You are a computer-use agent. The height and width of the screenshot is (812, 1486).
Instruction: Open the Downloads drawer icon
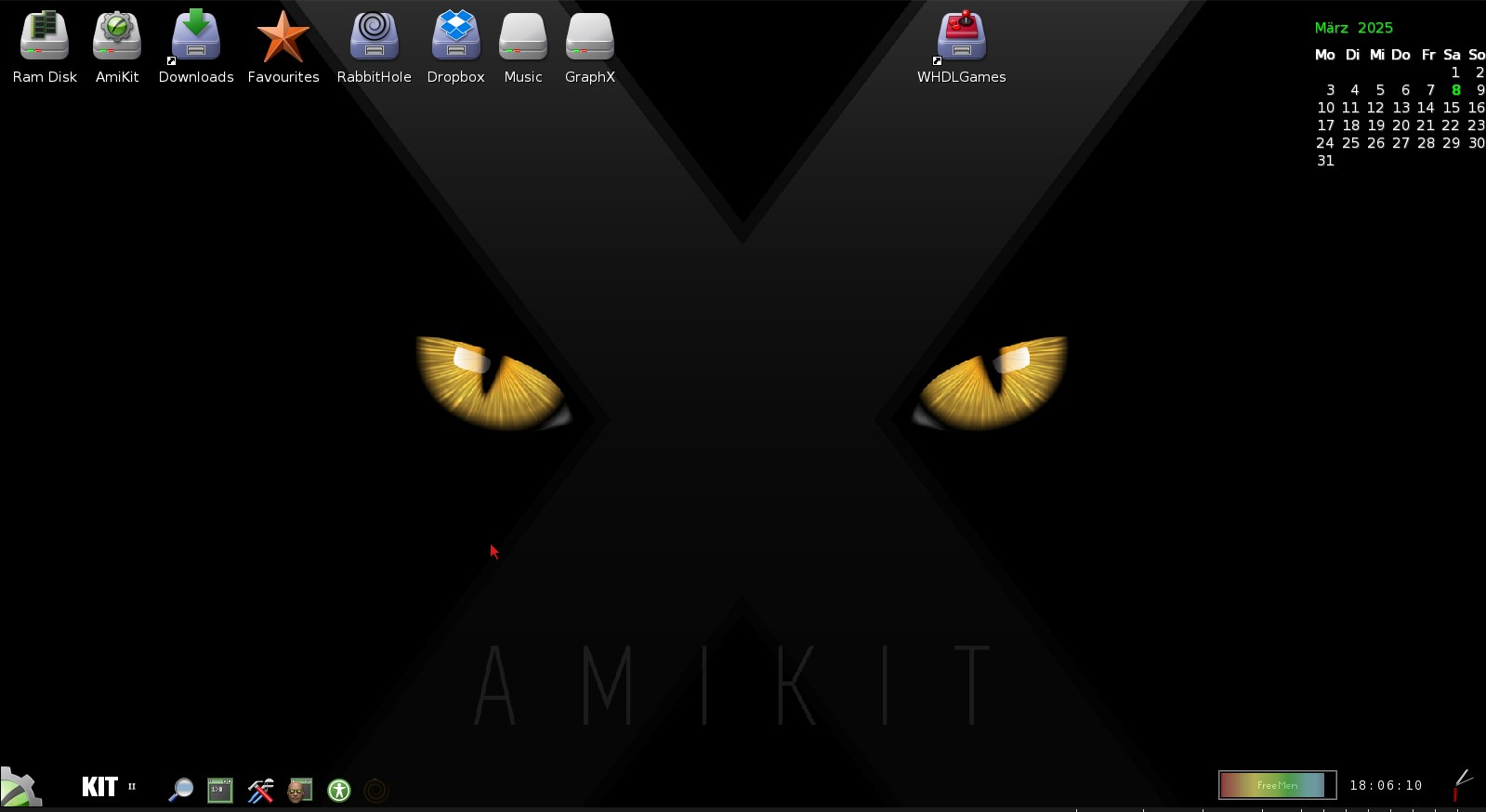[195, 36]
